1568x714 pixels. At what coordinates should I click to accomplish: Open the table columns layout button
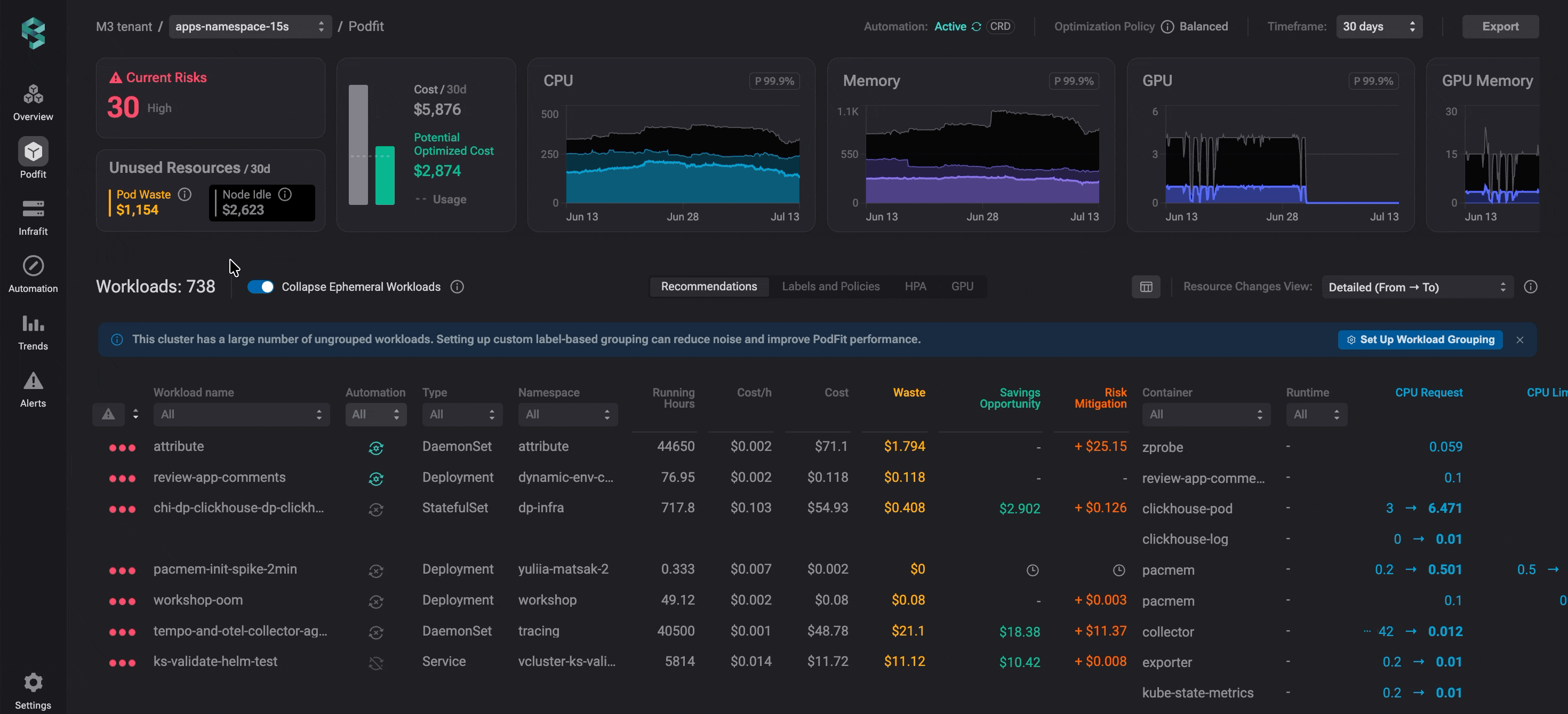click(x=1146, y=287)
